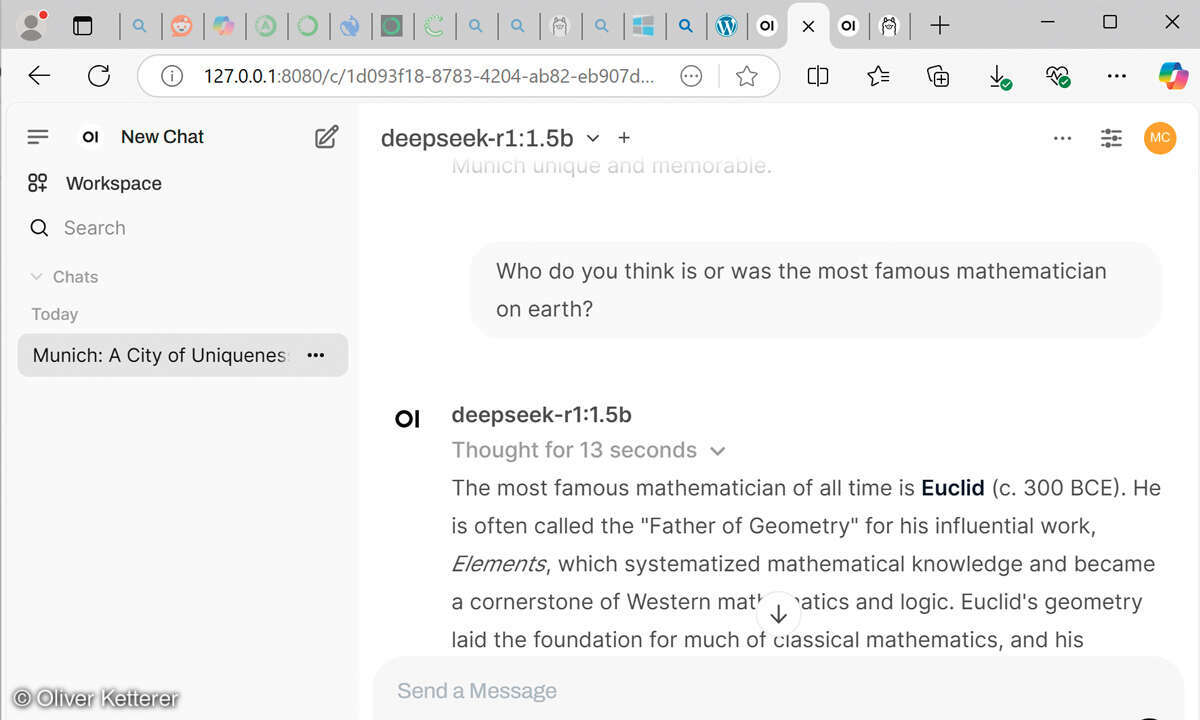Image resolution: width=1200 pixels, height=720 pixels.
Task: Switch to the WordPress tab
Action: point(727,26)
